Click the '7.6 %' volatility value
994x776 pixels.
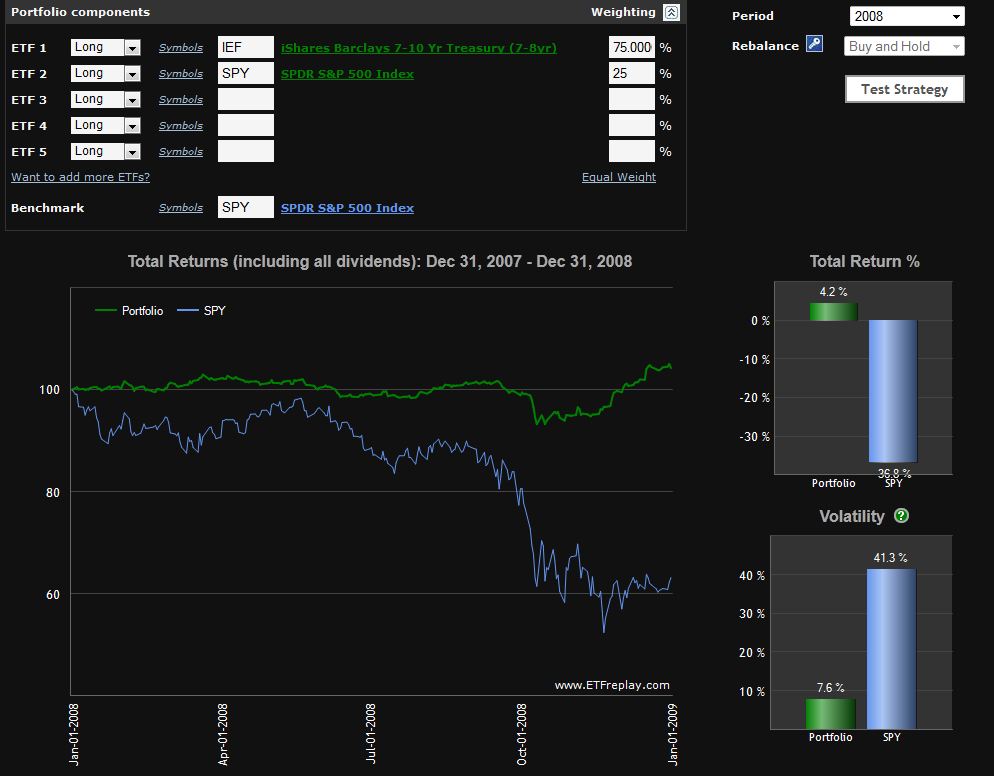[830, 687]
